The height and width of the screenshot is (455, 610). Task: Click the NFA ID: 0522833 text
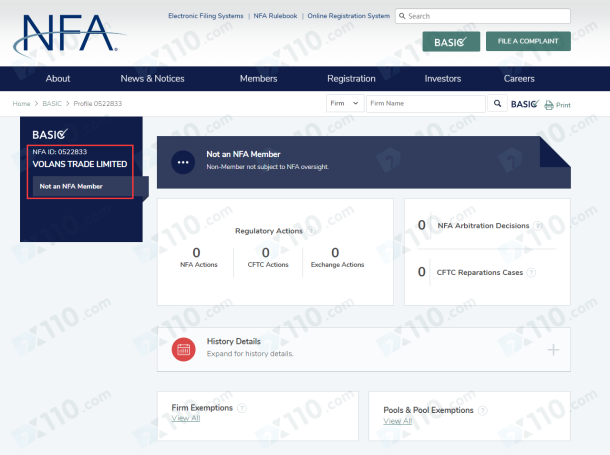tap(60, 152)
